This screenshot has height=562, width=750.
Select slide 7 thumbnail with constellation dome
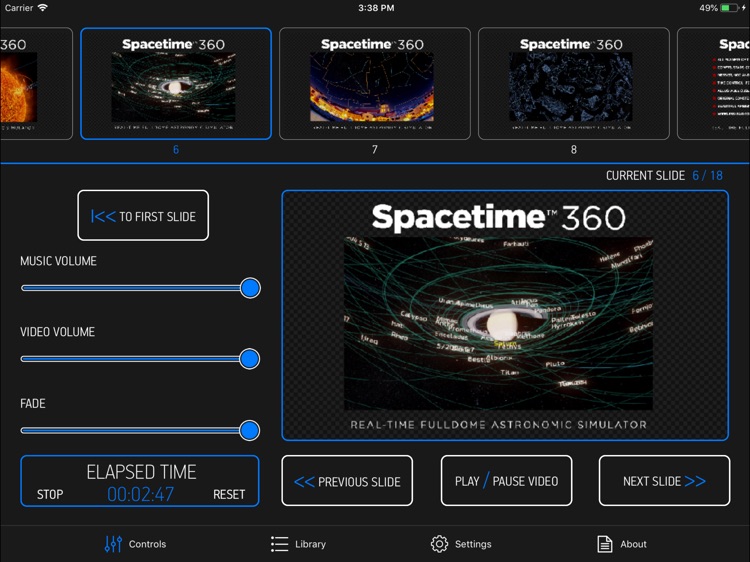point(375,84)
